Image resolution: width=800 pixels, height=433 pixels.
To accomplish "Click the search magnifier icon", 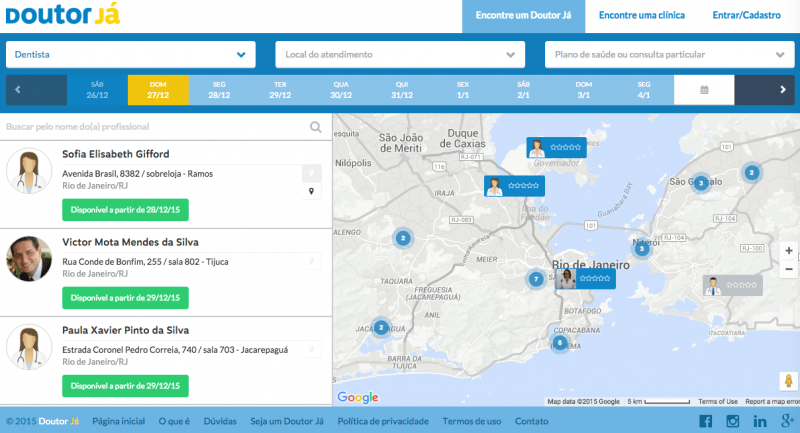I will [x=316, y=127].
